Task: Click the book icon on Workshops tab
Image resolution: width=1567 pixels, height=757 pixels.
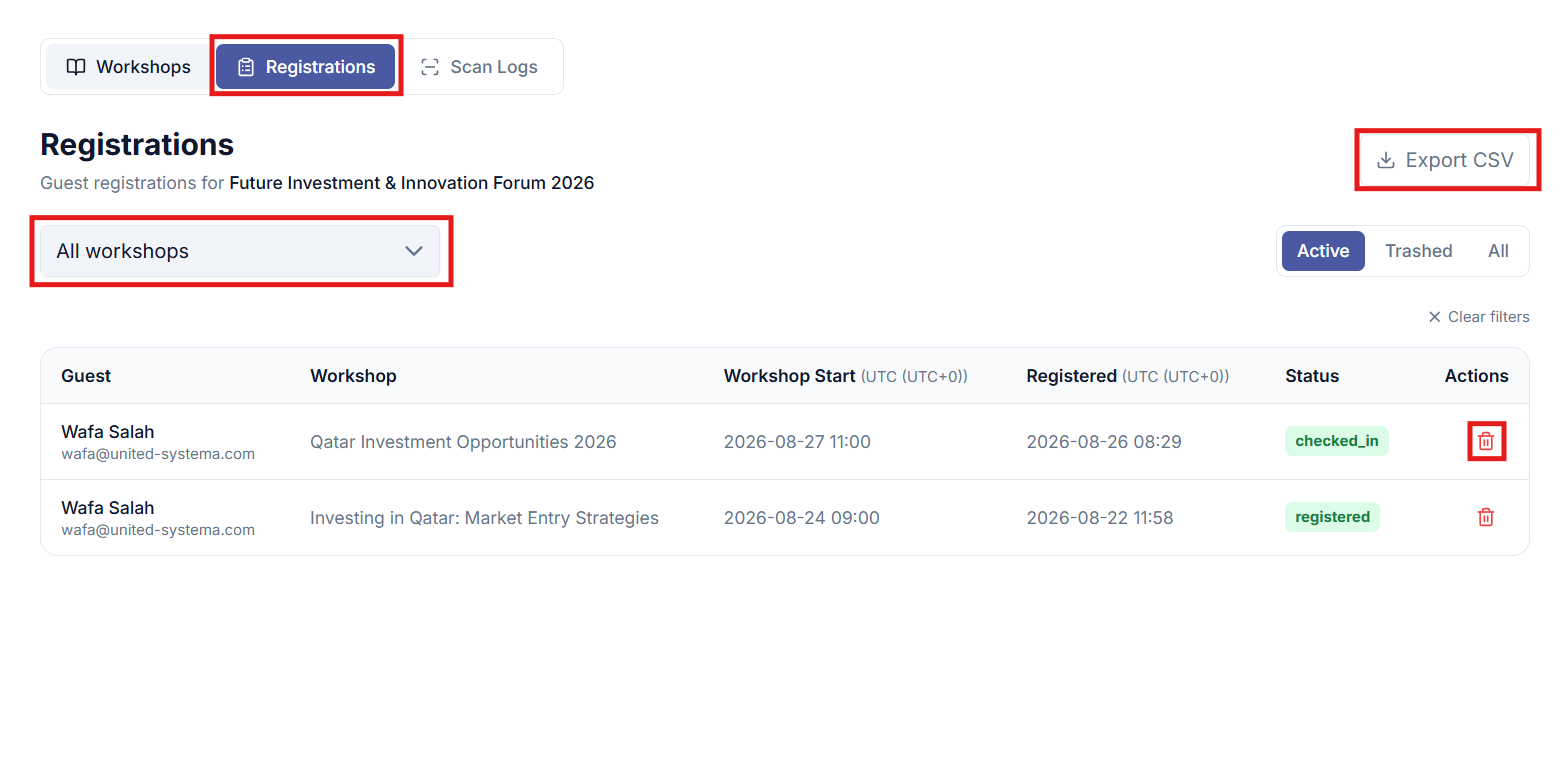Action: point(76,67)
